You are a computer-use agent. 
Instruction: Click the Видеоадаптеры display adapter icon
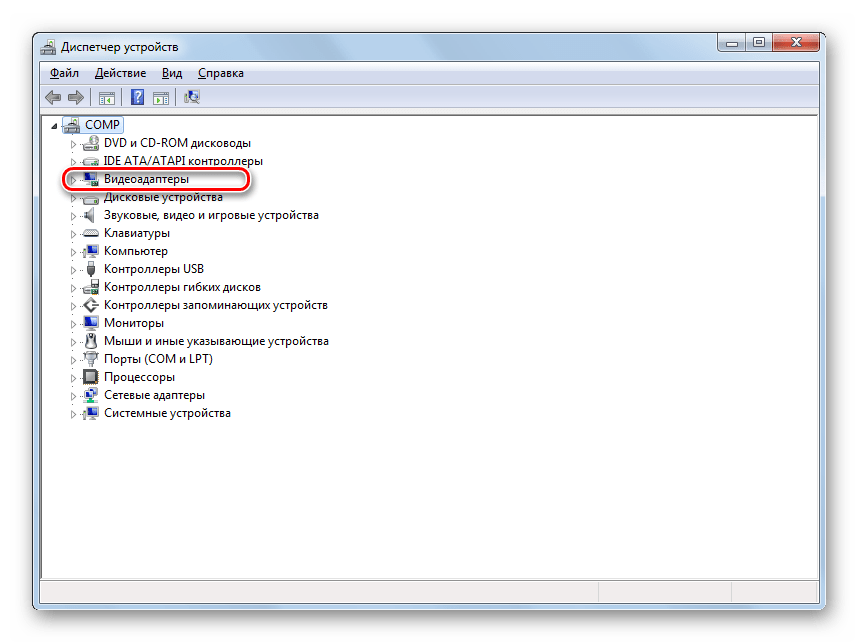pyautogui.click(x=91, y=179)
